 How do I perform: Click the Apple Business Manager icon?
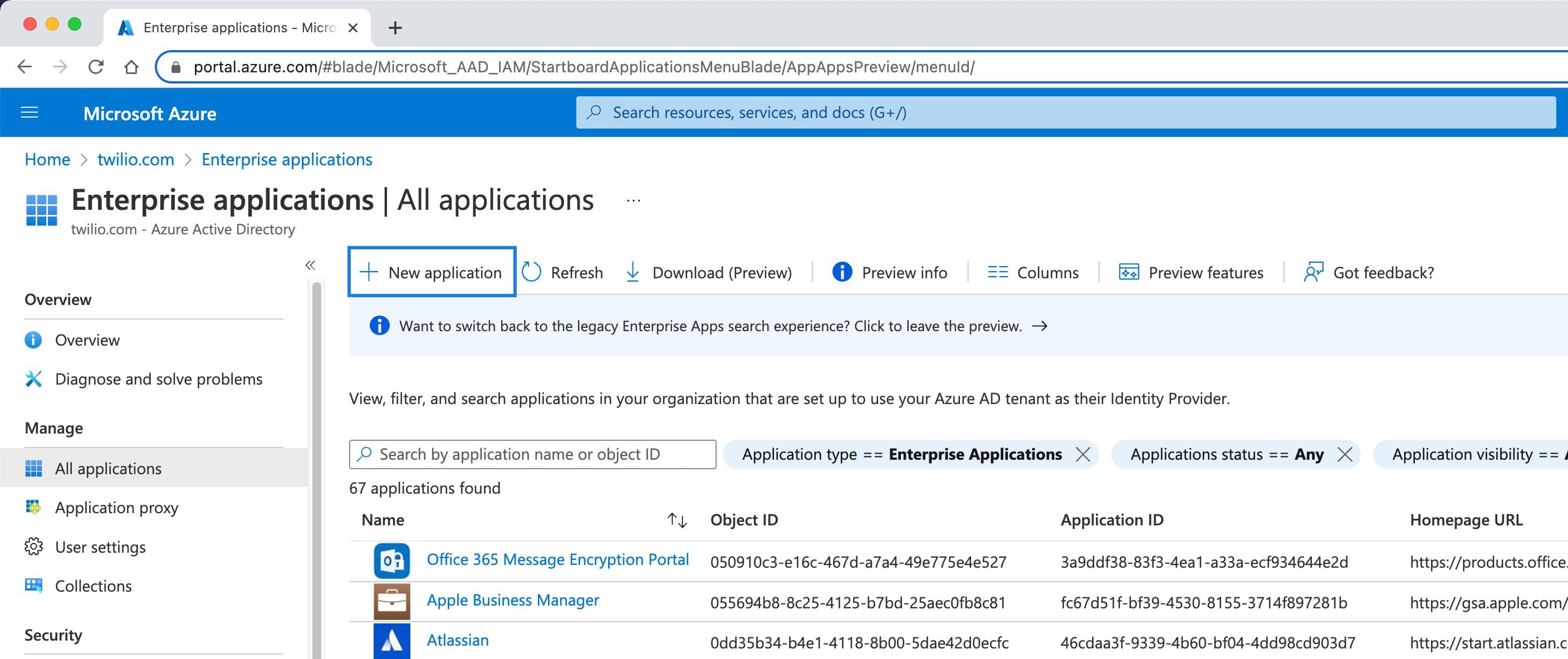point(391,601)
